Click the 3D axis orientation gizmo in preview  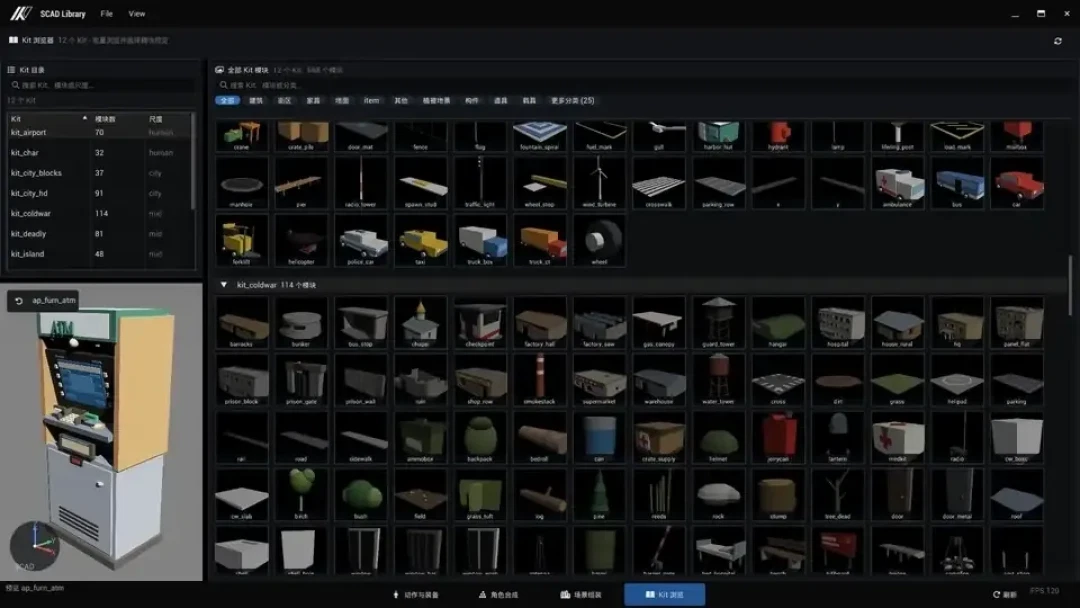34,545
